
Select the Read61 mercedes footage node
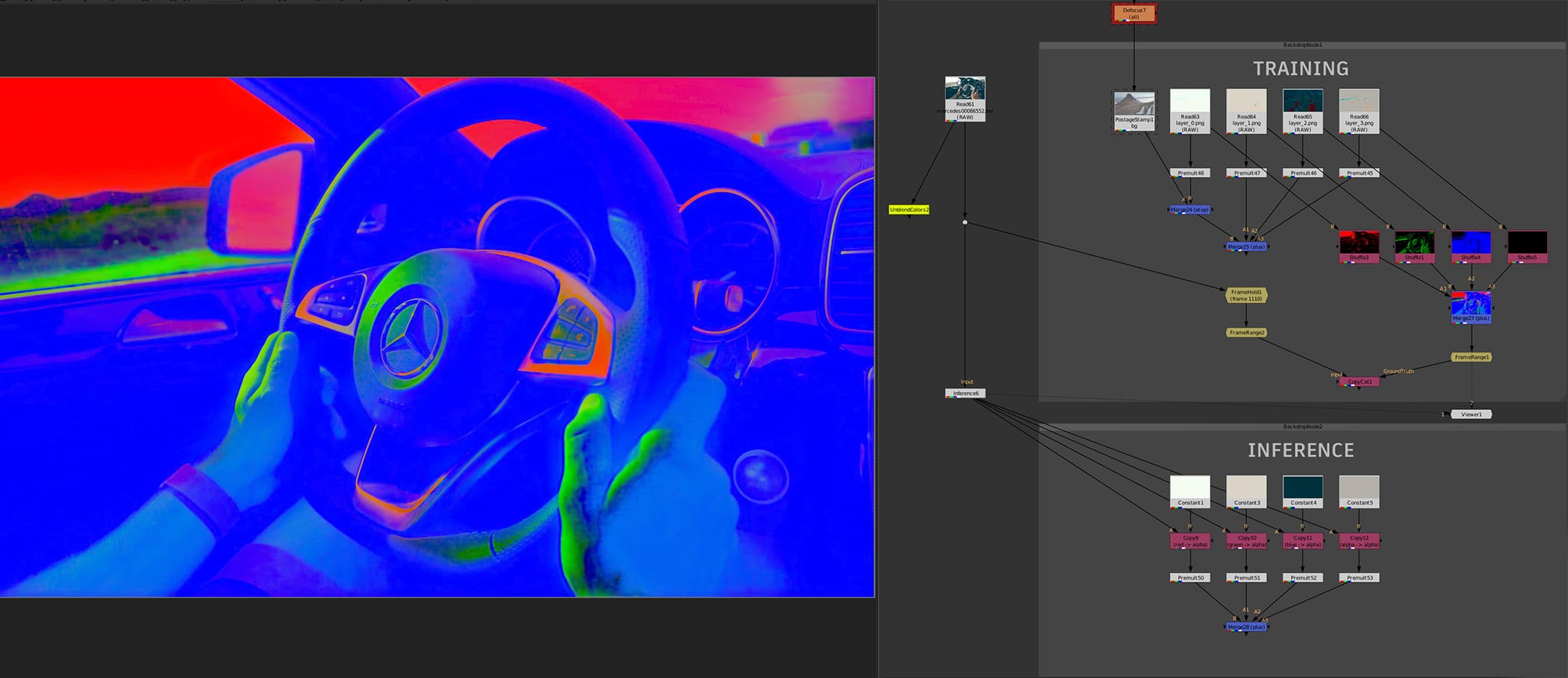[965, 99]
